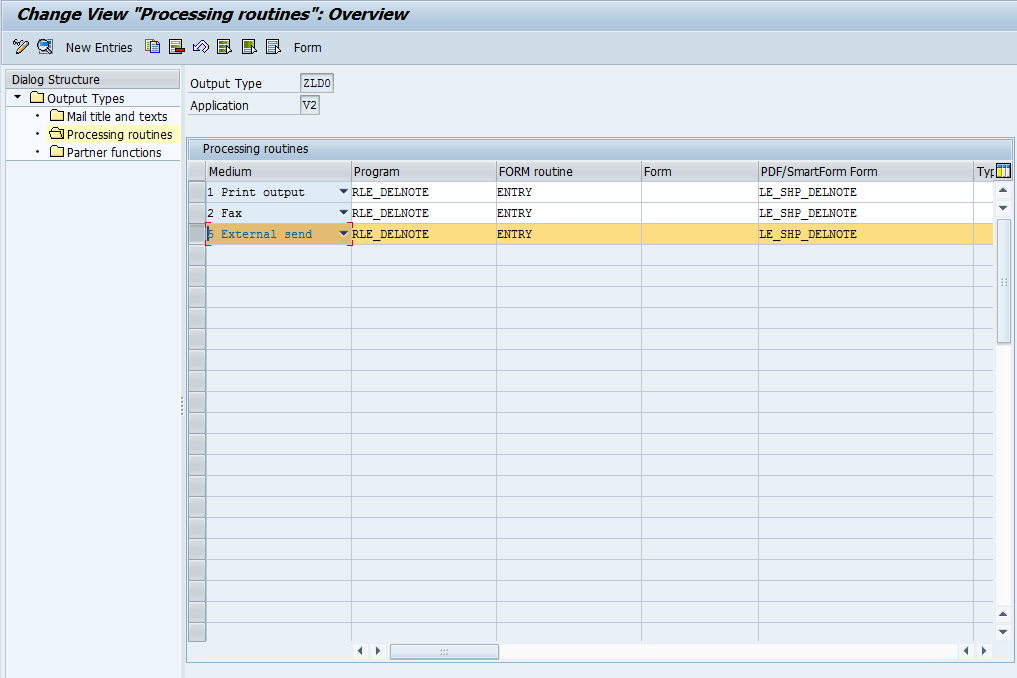Image resolution: width=1017 pixels, height=678 pixels.
Task: Click horizontal scrollbar thumb under table
Action: (x=444, y=651)
